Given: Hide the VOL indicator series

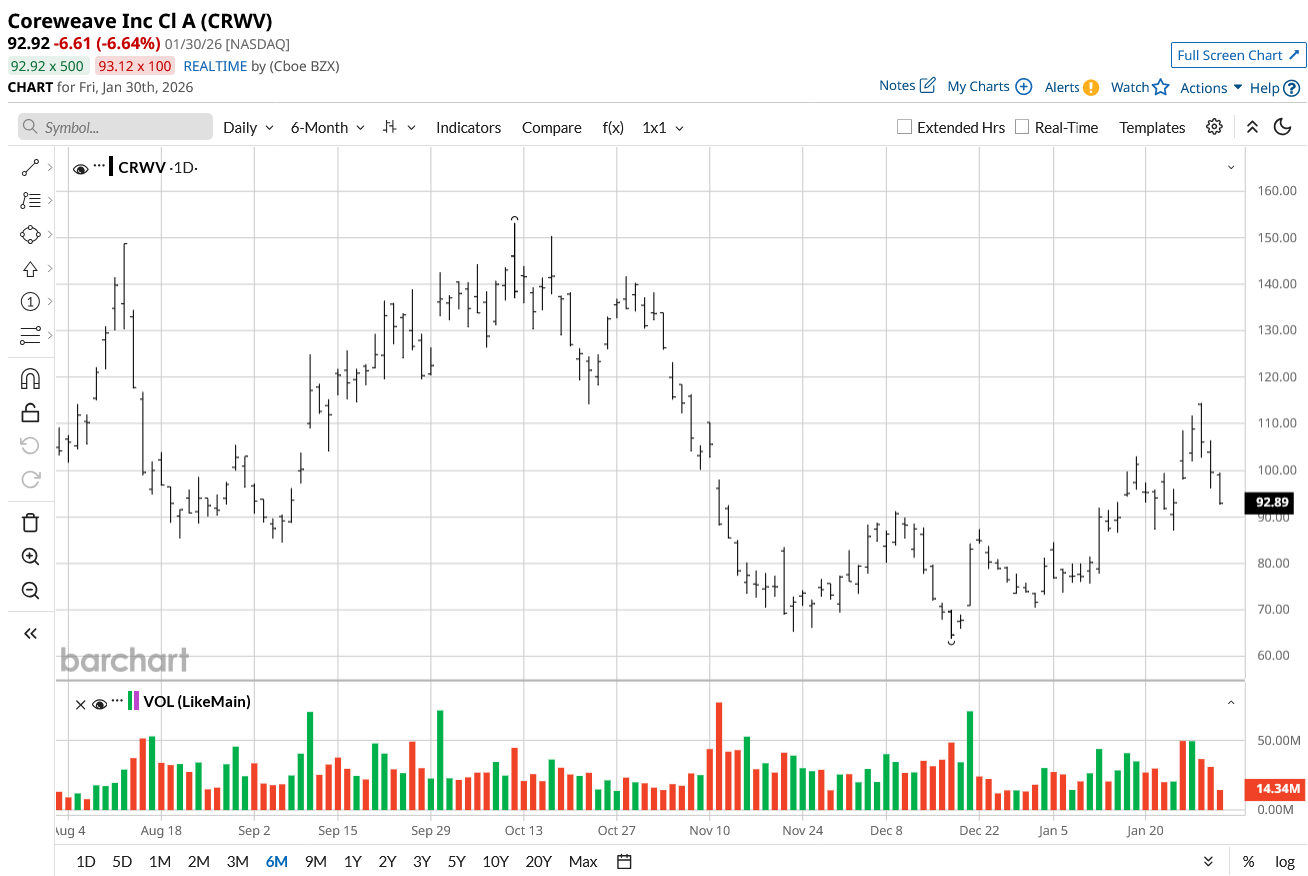Looking at the screenshot, I should 99,704.
